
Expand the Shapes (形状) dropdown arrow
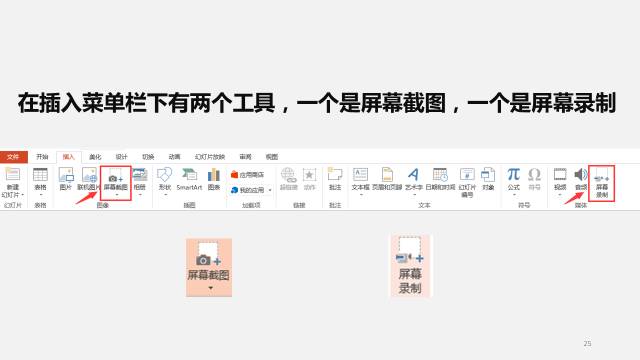[x=165, y=195]
